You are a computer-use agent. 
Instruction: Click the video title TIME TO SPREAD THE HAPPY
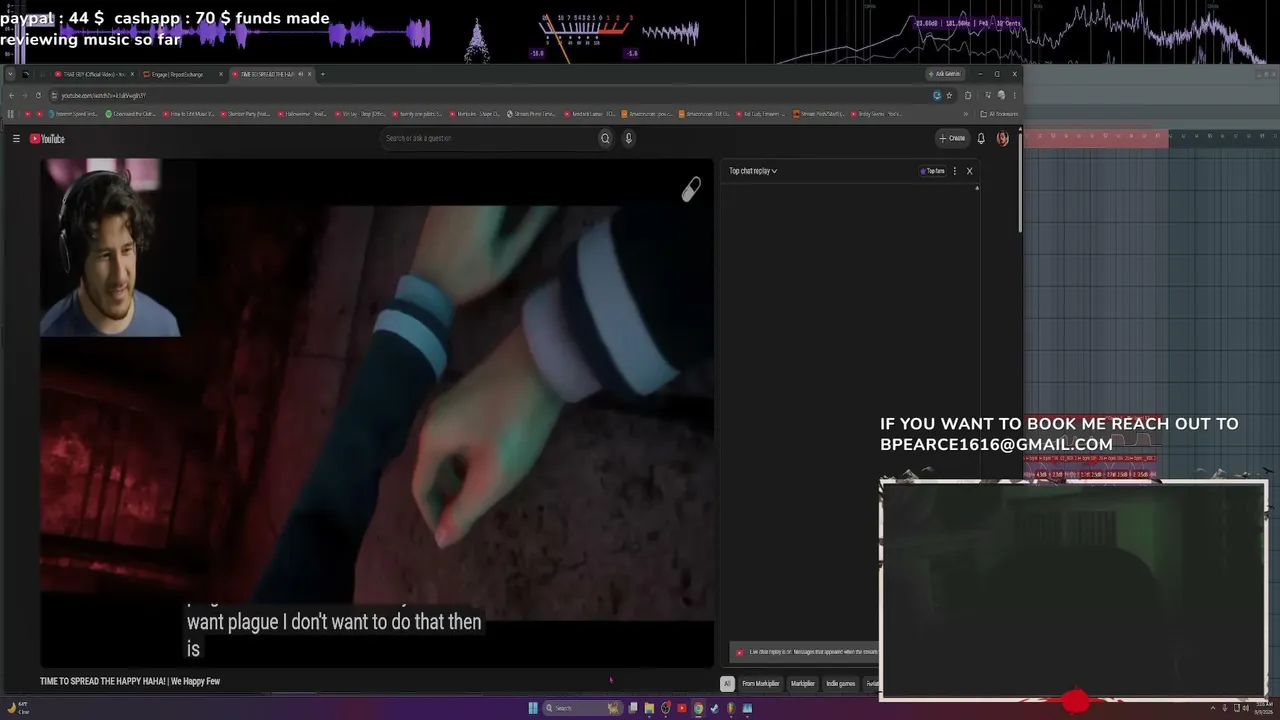pos(130,681)
